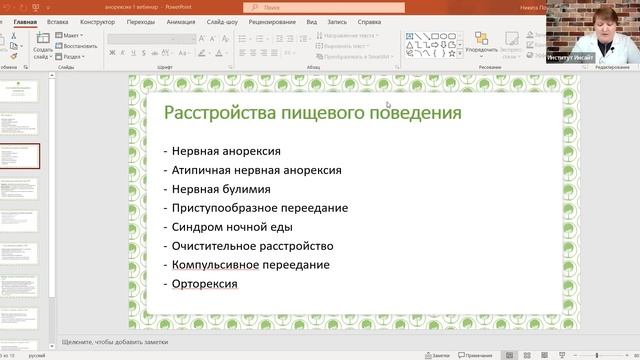Open Выровнять текст dropdown
Viewport: 640px width, 360px height.
343,46
